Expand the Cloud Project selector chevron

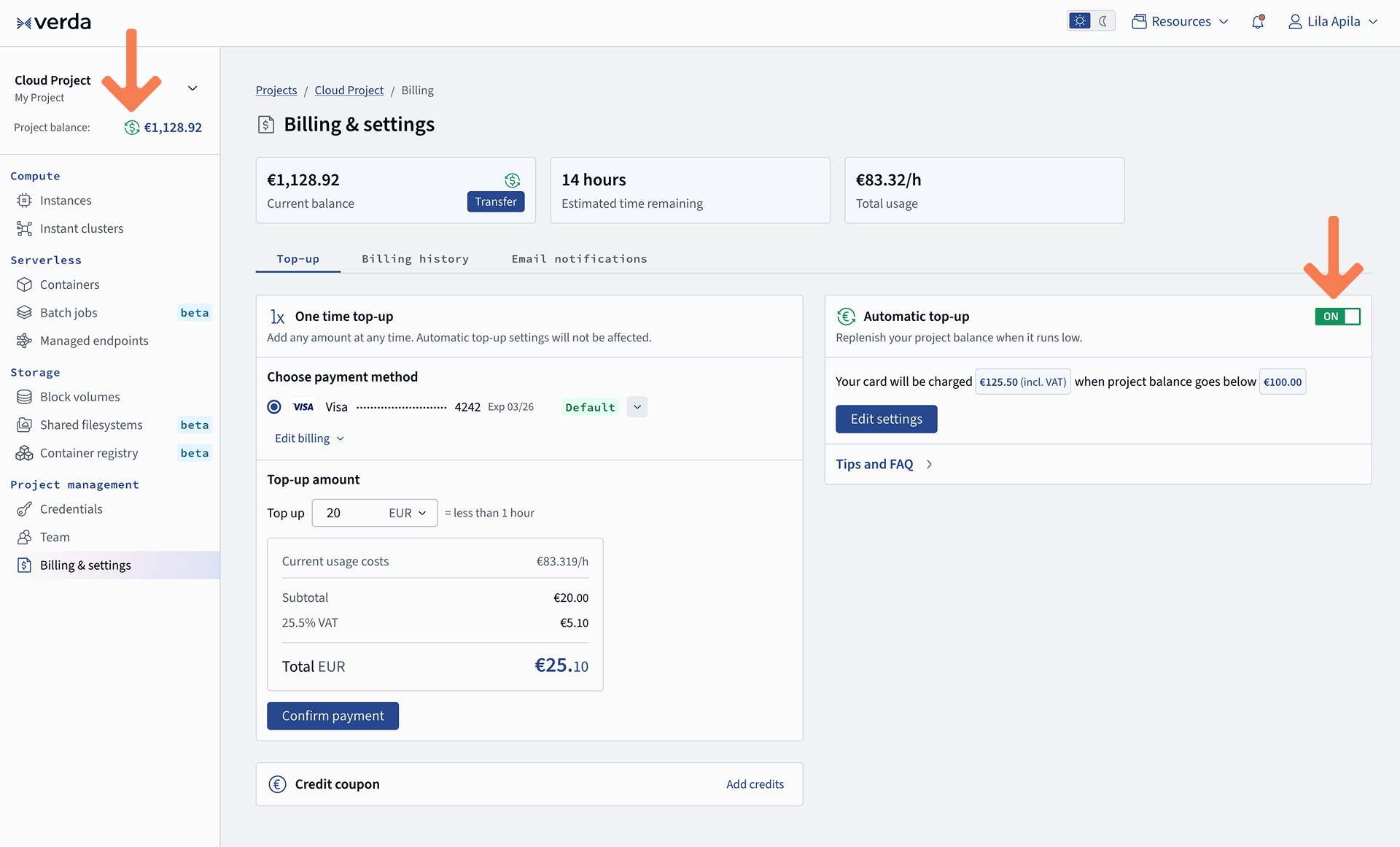pyautogui.click(x=192, y=88)
